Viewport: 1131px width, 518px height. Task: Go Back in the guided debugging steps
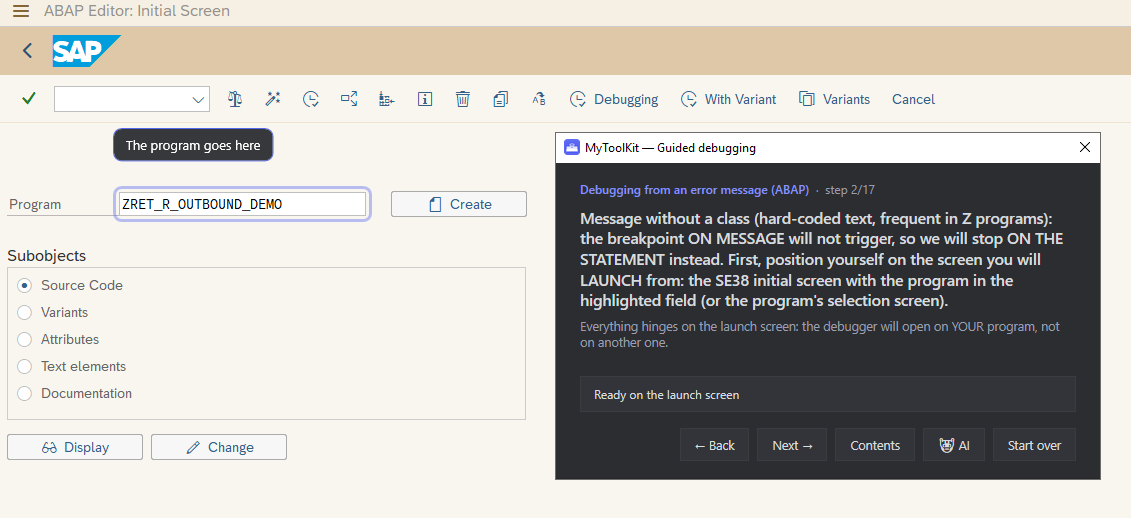714,445
